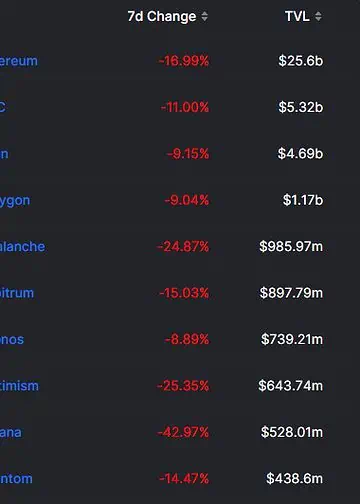Screen dimensions: 360x504
Task: Open the Ethereum chain link
Action: click(x=19, y=61)
